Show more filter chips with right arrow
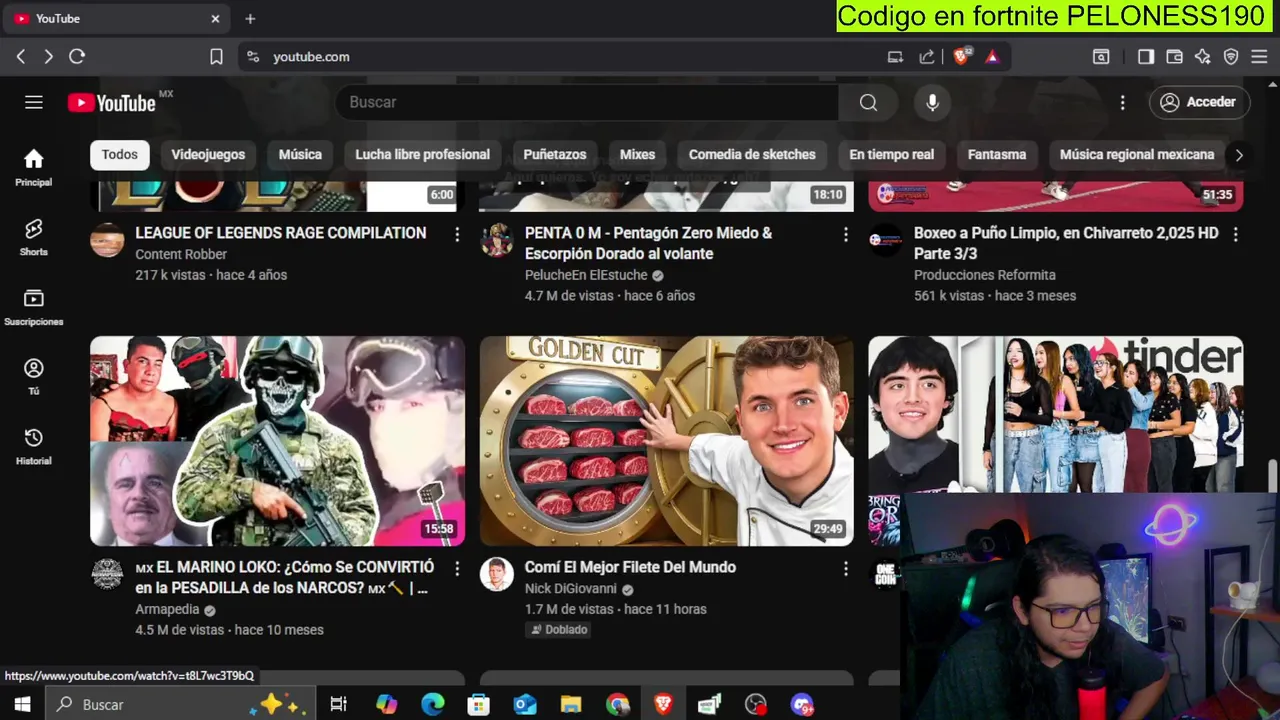1280x720 pixels. [1239, 155]
